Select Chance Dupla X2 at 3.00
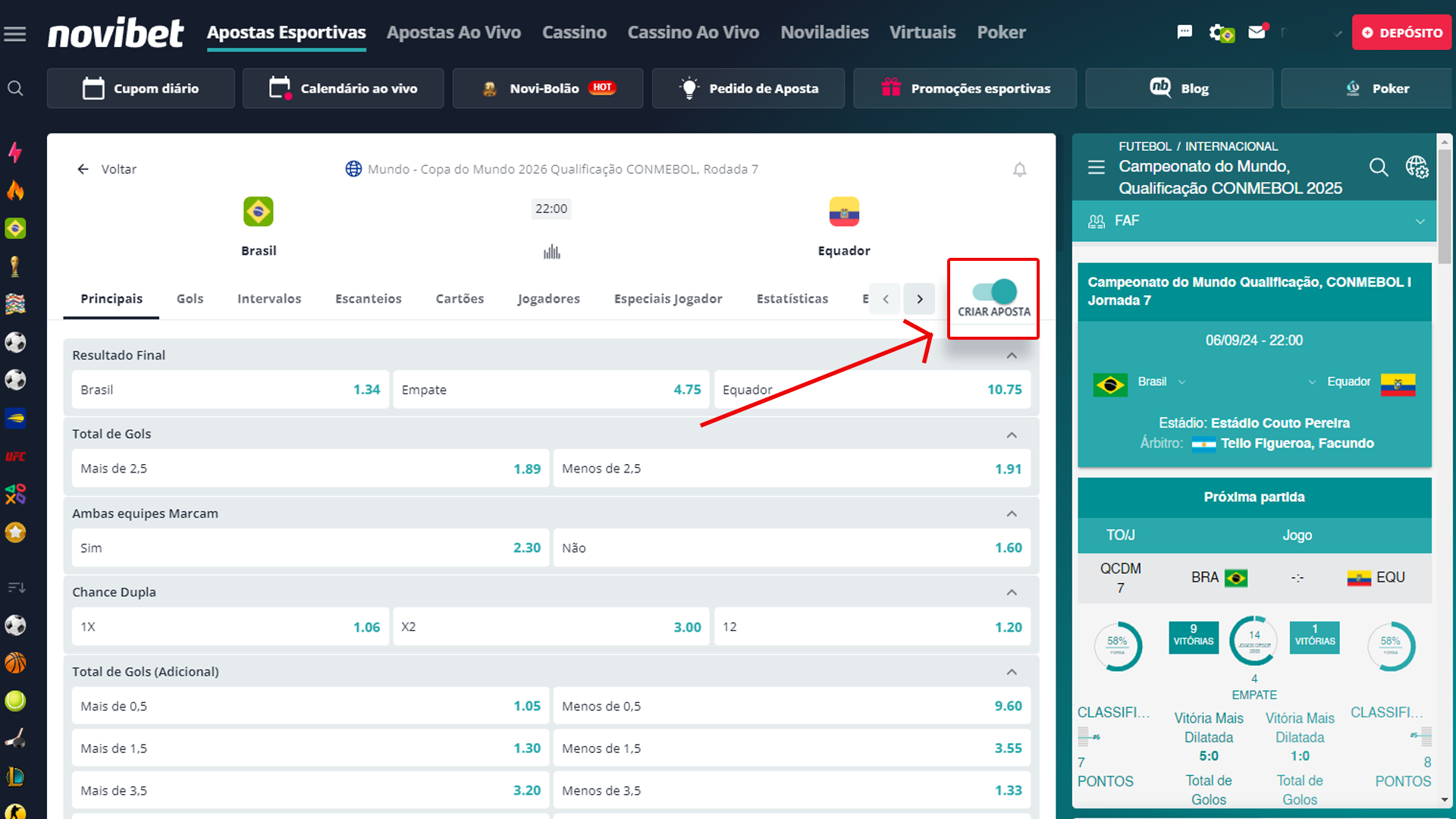The height and width of the screenshot is (819, 1456). [x=551, y=627]
